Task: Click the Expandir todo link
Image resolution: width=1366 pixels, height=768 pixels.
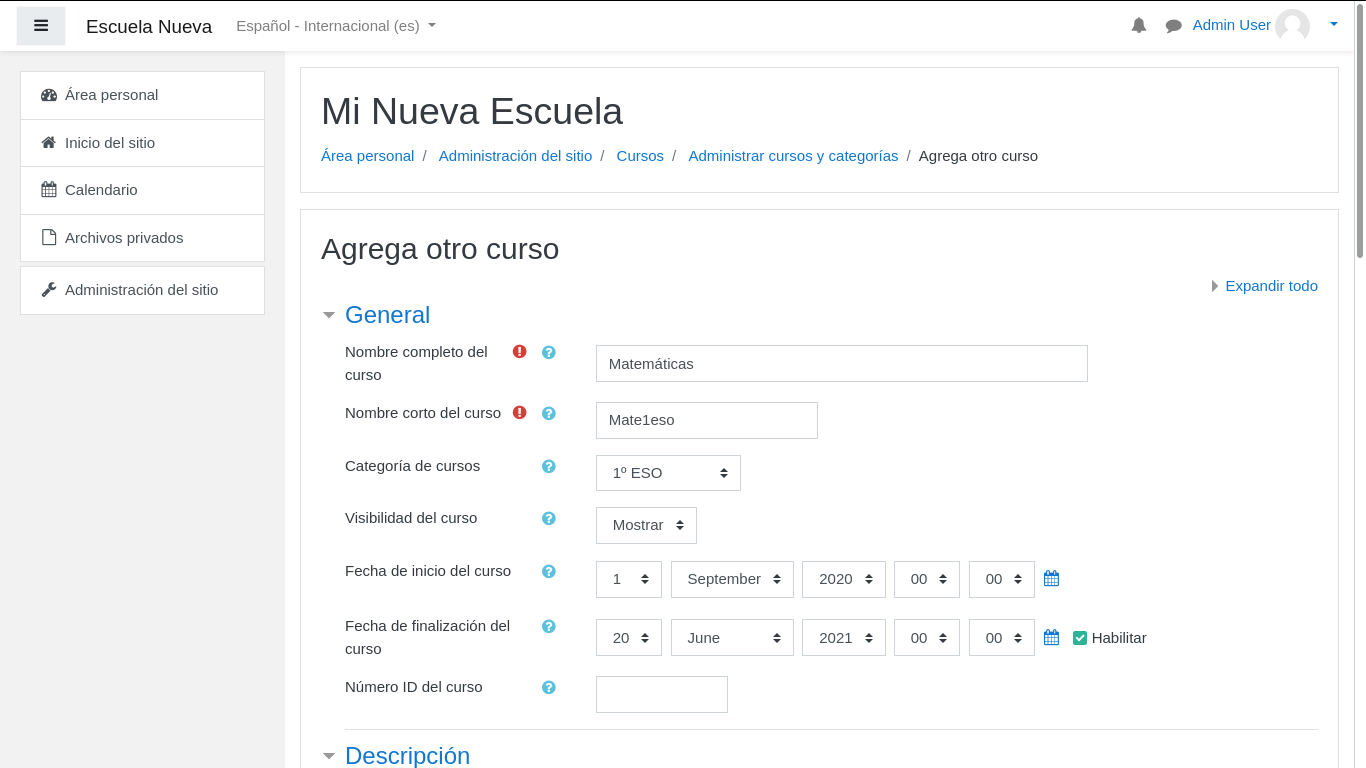Action: tap(1271, 285)
